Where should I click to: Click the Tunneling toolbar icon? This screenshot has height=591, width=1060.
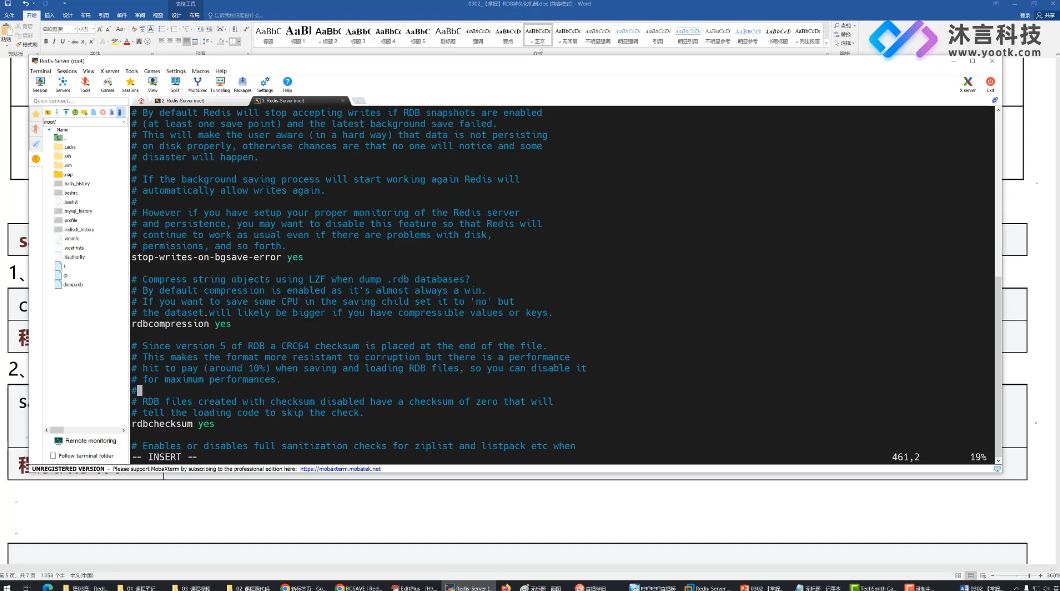[x=220, y=84]
